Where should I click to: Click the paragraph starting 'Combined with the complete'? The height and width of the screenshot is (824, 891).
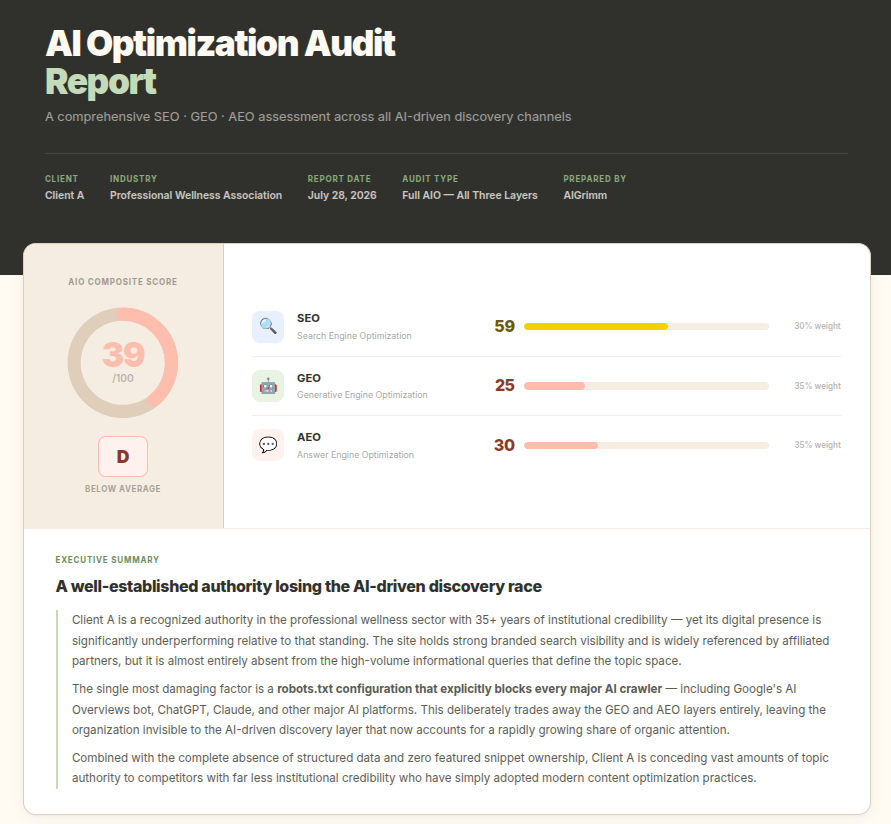tap(450, 768)
